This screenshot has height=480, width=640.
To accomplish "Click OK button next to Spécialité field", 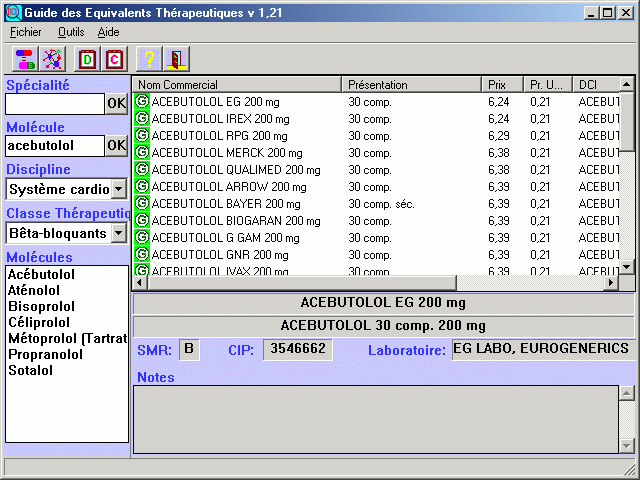I will (x=117, y=104).
